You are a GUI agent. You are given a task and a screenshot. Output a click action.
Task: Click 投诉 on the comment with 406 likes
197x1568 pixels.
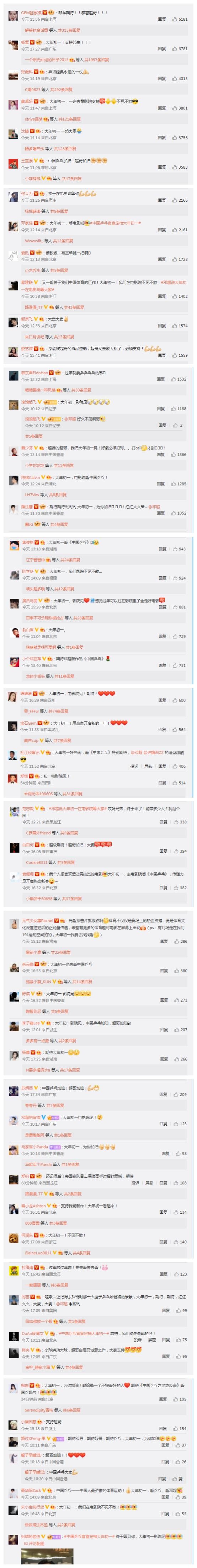click(134, 766)
